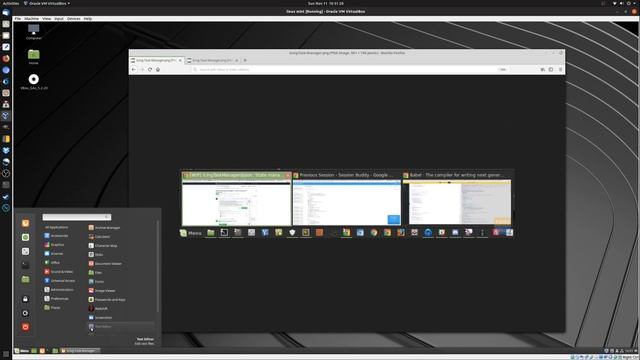
Task: Click the Computer desktop icon
Action: point(33,32)
